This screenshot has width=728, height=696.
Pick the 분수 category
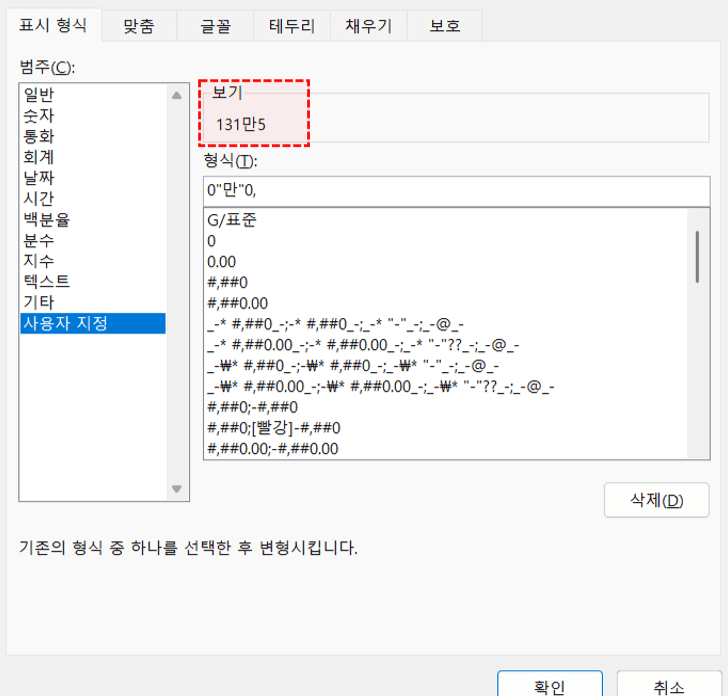tap(93, 240)
